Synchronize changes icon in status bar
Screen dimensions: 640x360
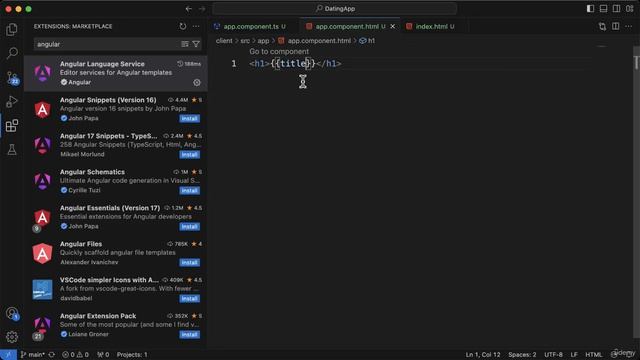tap(52, 355)
